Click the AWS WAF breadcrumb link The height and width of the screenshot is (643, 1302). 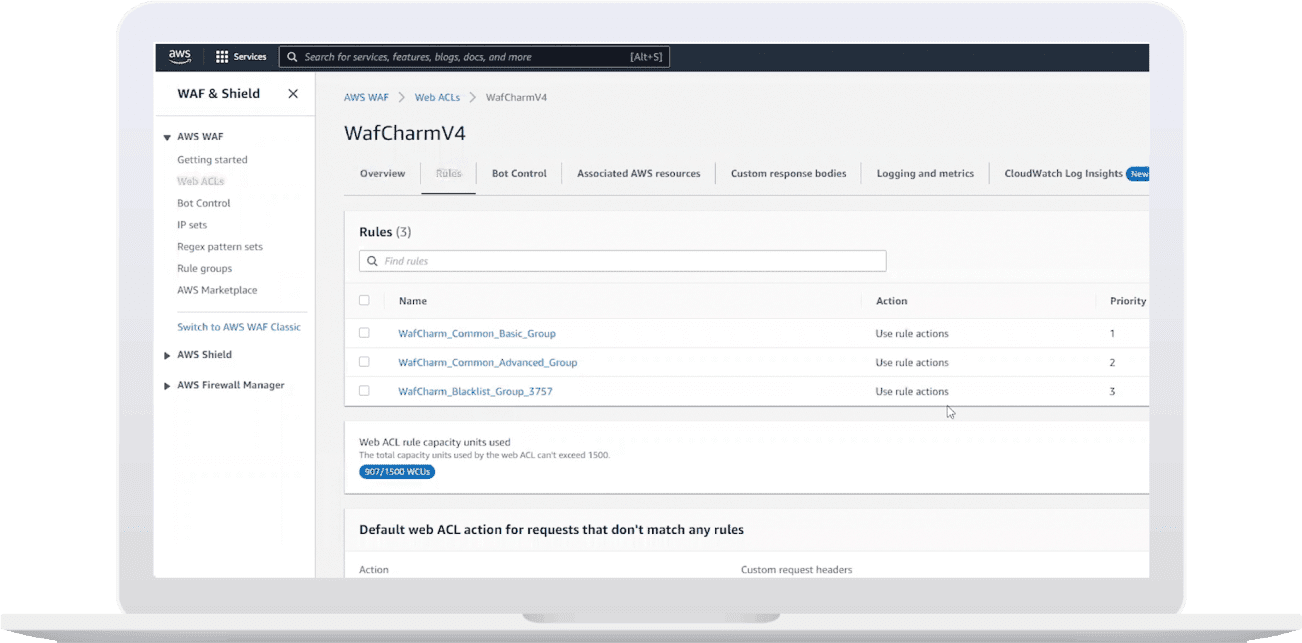366,98
